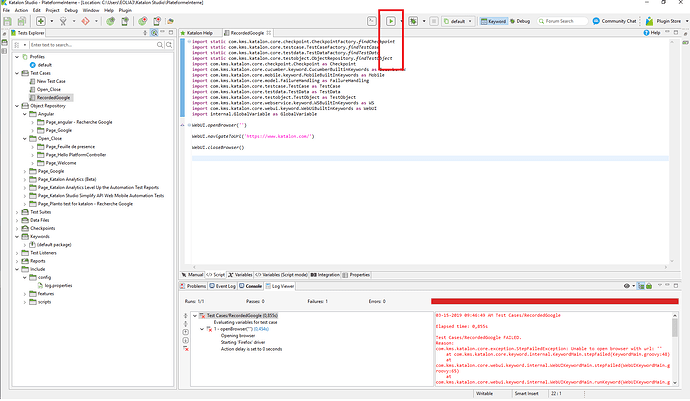This screenshot has width=690, height=401.
Task: Switch to Katalon Help tab
Action: 196,33
